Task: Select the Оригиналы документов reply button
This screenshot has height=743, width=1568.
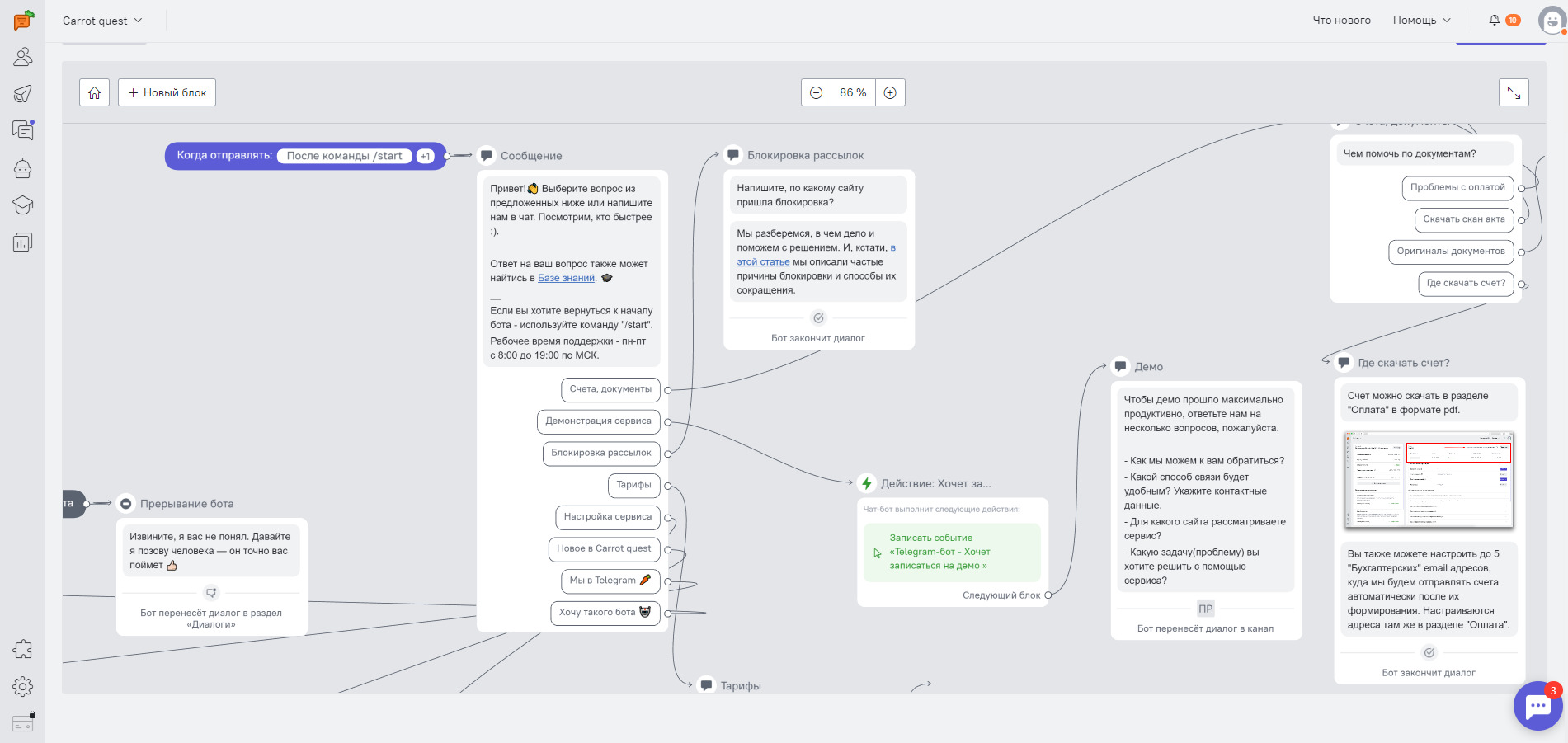Action: [1451, 252]
